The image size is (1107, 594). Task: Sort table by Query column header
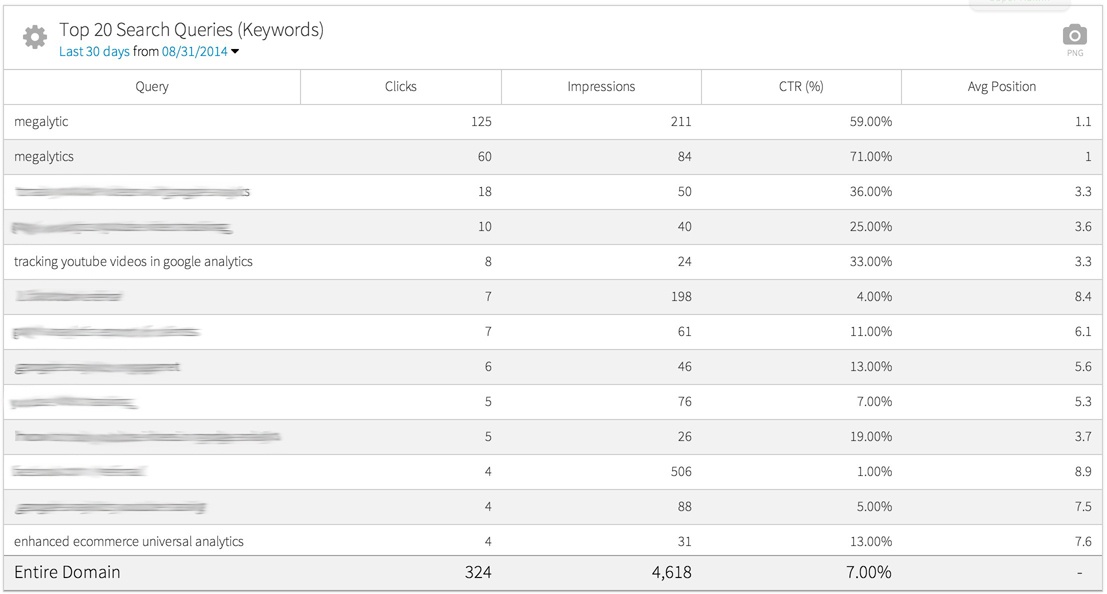click(x=152, y=87)
